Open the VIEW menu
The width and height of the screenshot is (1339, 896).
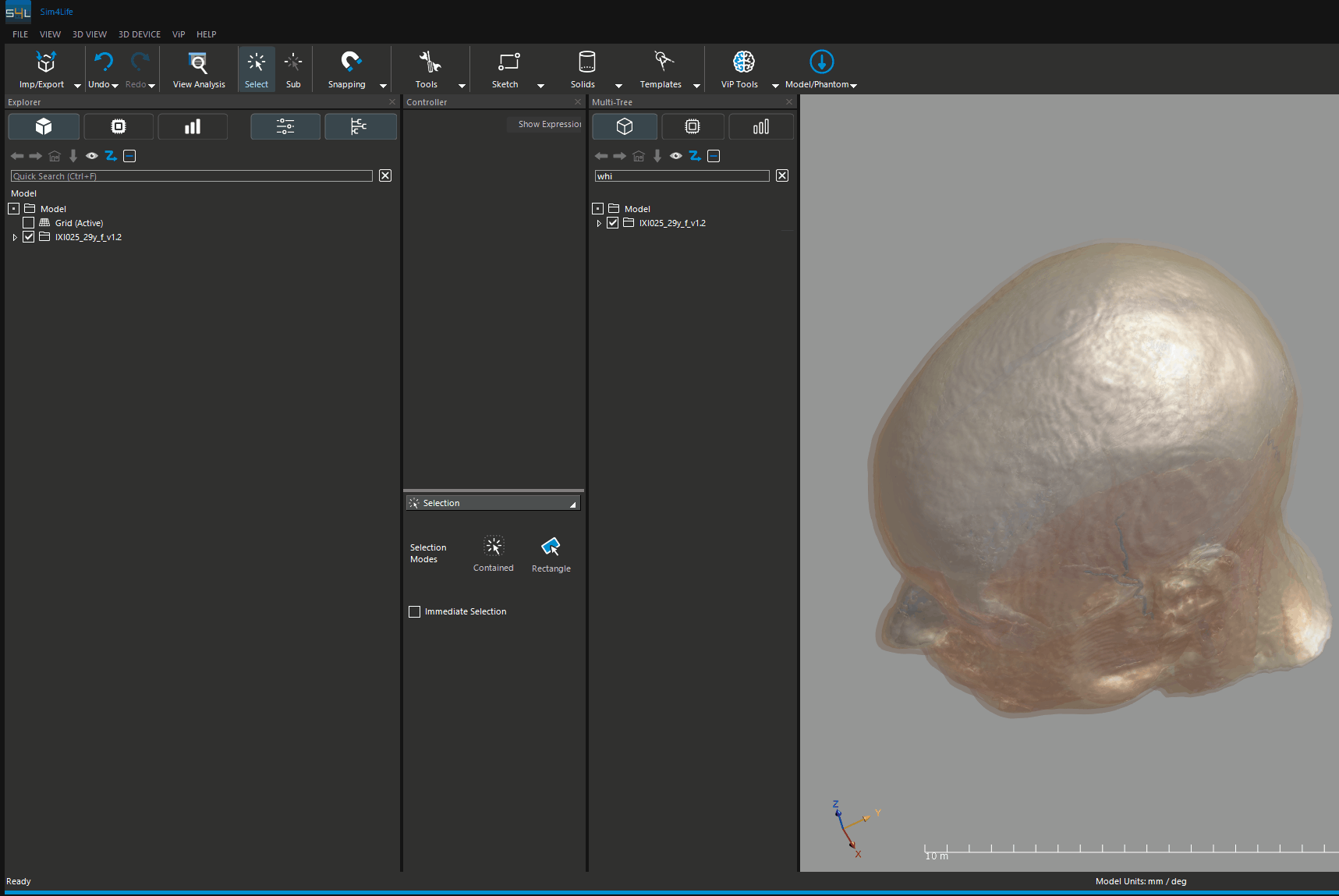[x=50, y=34]
